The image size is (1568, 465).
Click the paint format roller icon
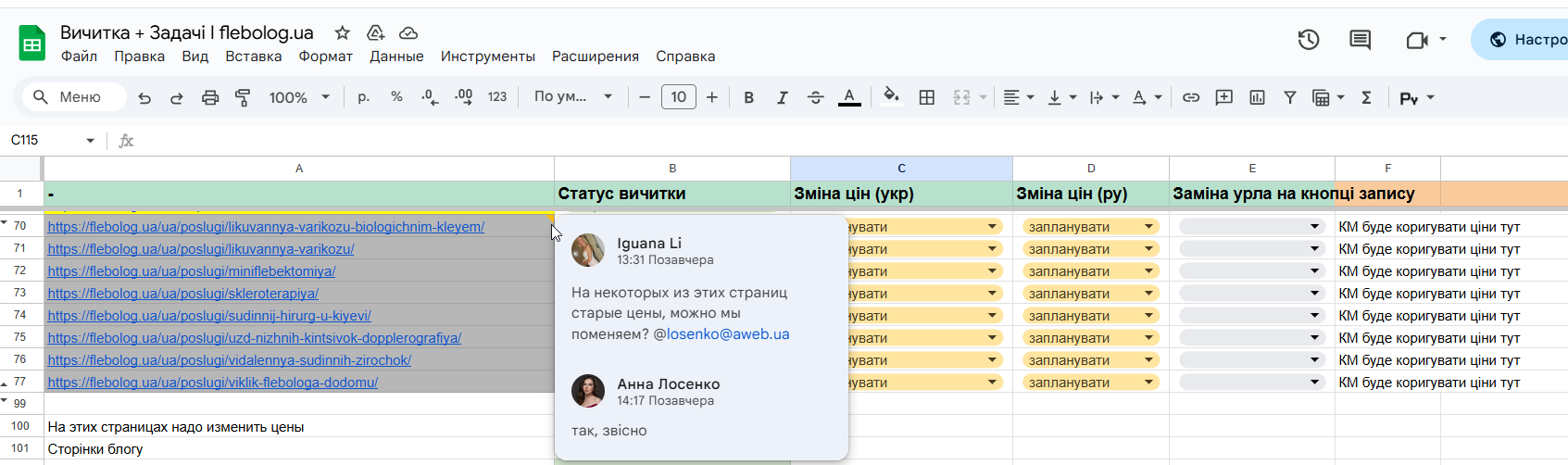pyautogui.click(x=243, y=97)
